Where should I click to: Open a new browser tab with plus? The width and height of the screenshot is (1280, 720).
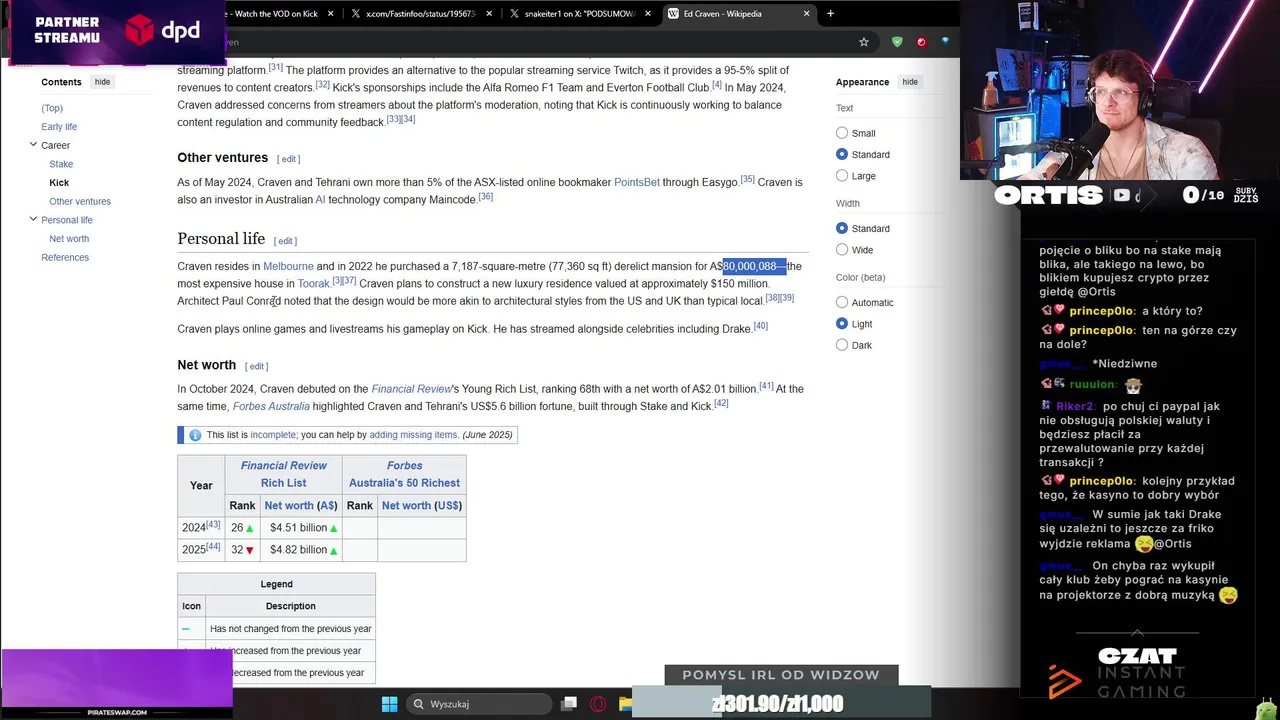coord(830,14)
